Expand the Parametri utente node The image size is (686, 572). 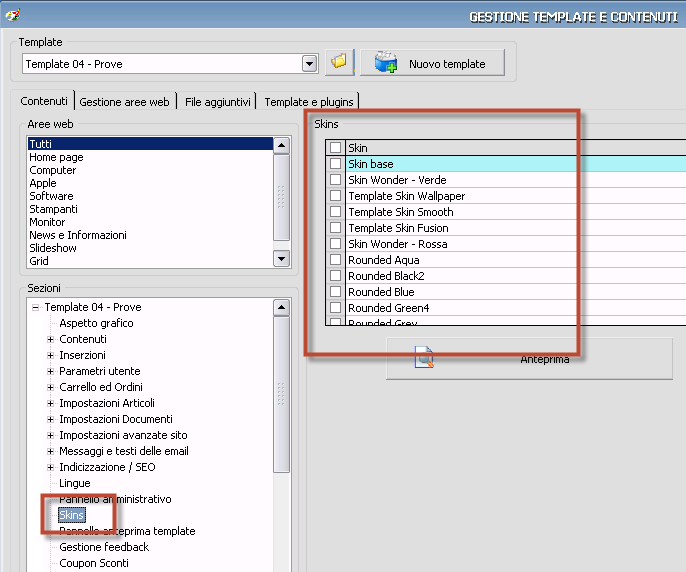[50, 371]
